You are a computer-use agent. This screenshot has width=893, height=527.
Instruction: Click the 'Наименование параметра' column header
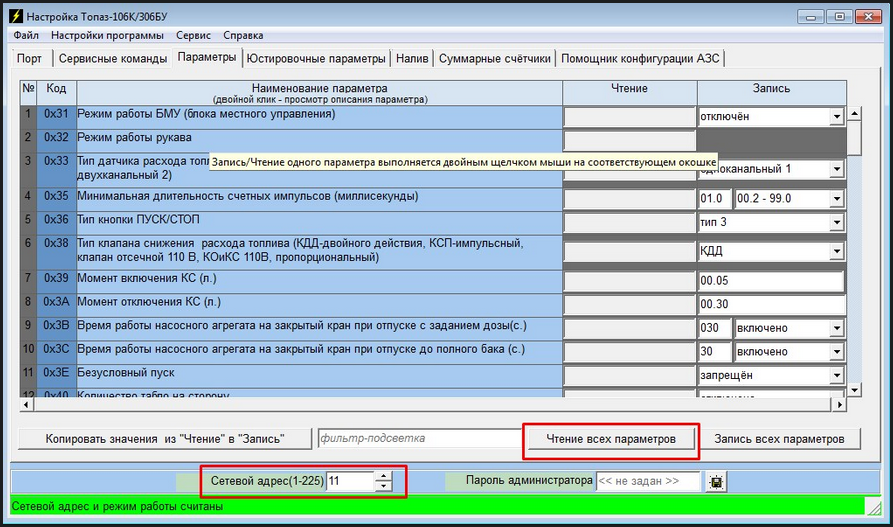tap(319, 93)
